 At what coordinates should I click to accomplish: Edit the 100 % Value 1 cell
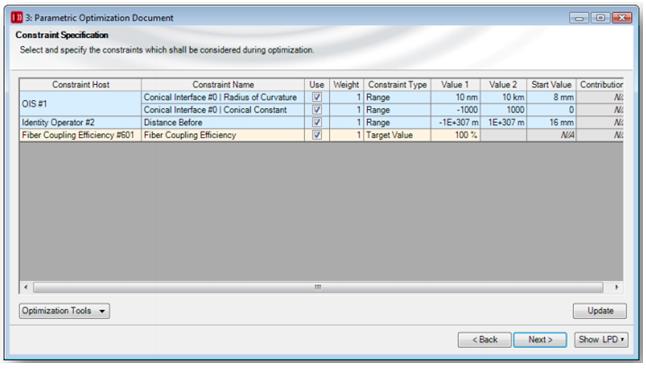(456, 135)
